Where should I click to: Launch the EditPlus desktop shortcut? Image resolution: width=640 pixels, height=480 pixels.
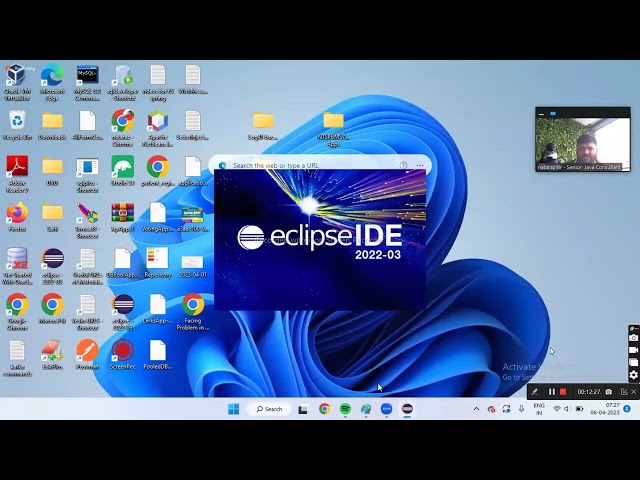tap(52, 355)
